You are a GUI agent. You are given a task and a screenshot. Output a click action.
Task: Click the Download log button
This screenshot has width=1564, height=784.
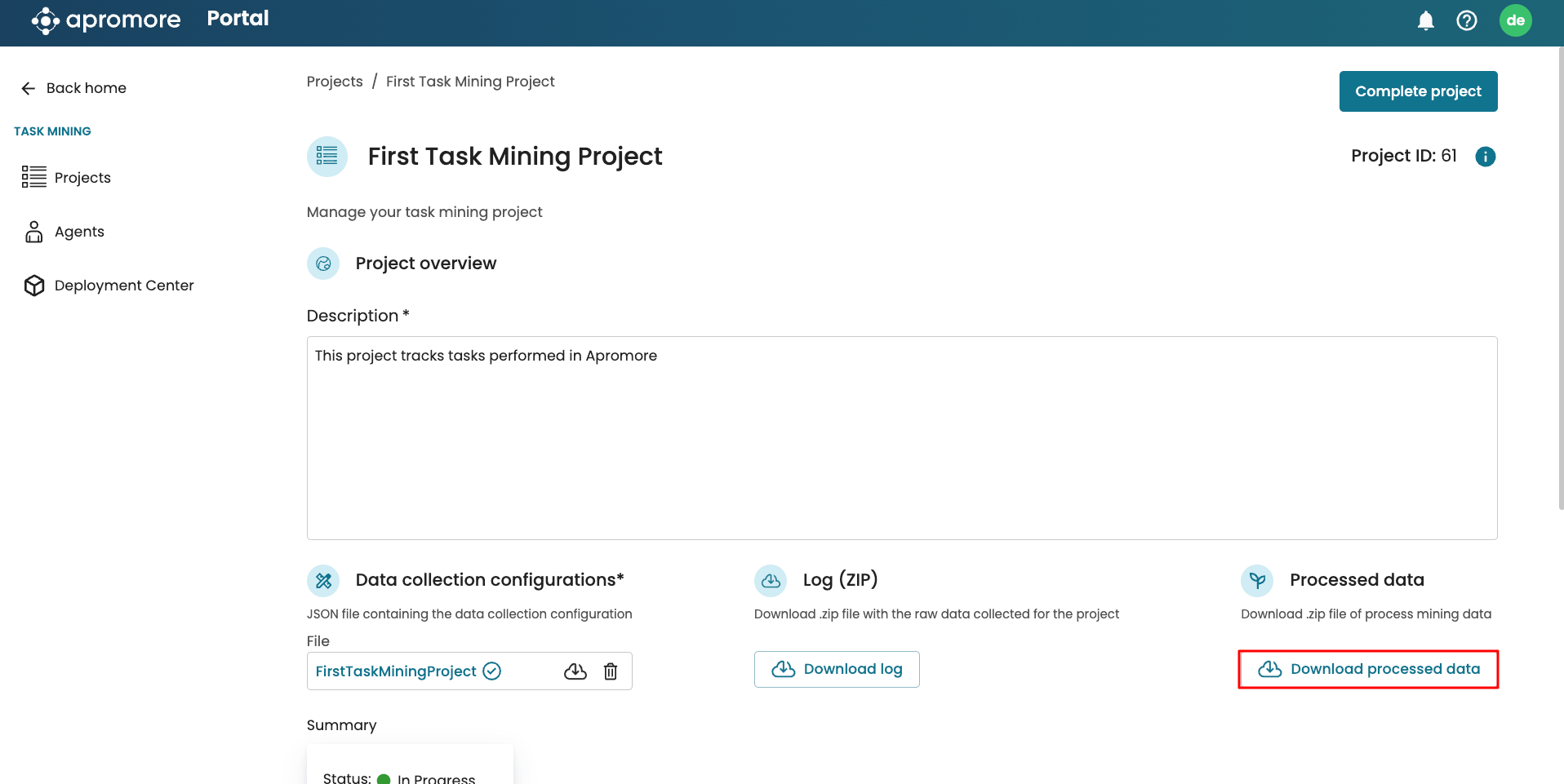point(837,669)
